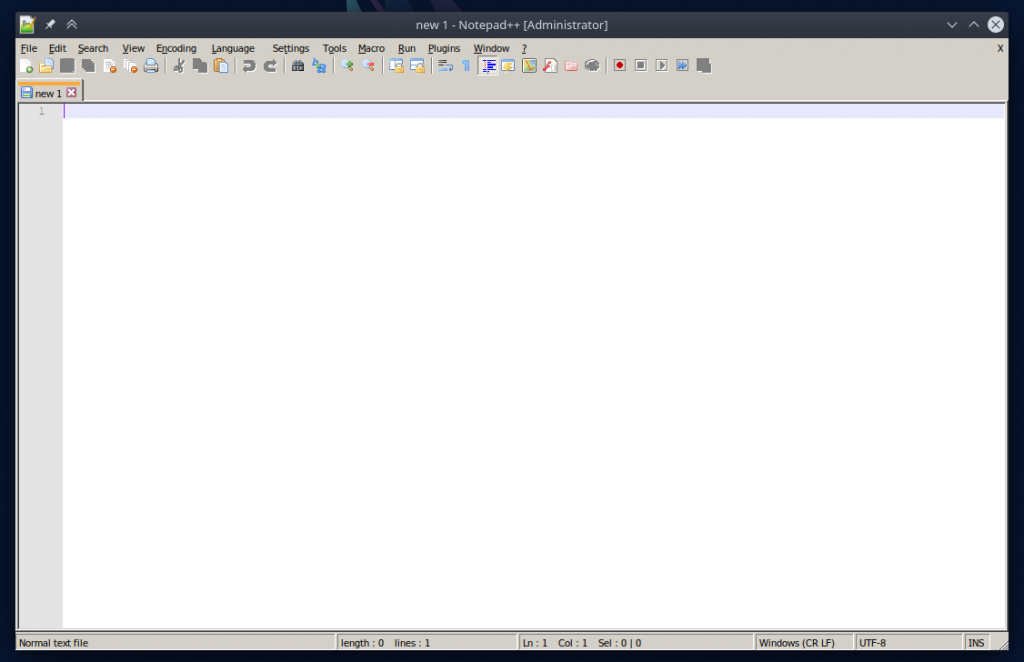
Task: Click the Copy icon in toolbar
Action: tap(200, 66)
